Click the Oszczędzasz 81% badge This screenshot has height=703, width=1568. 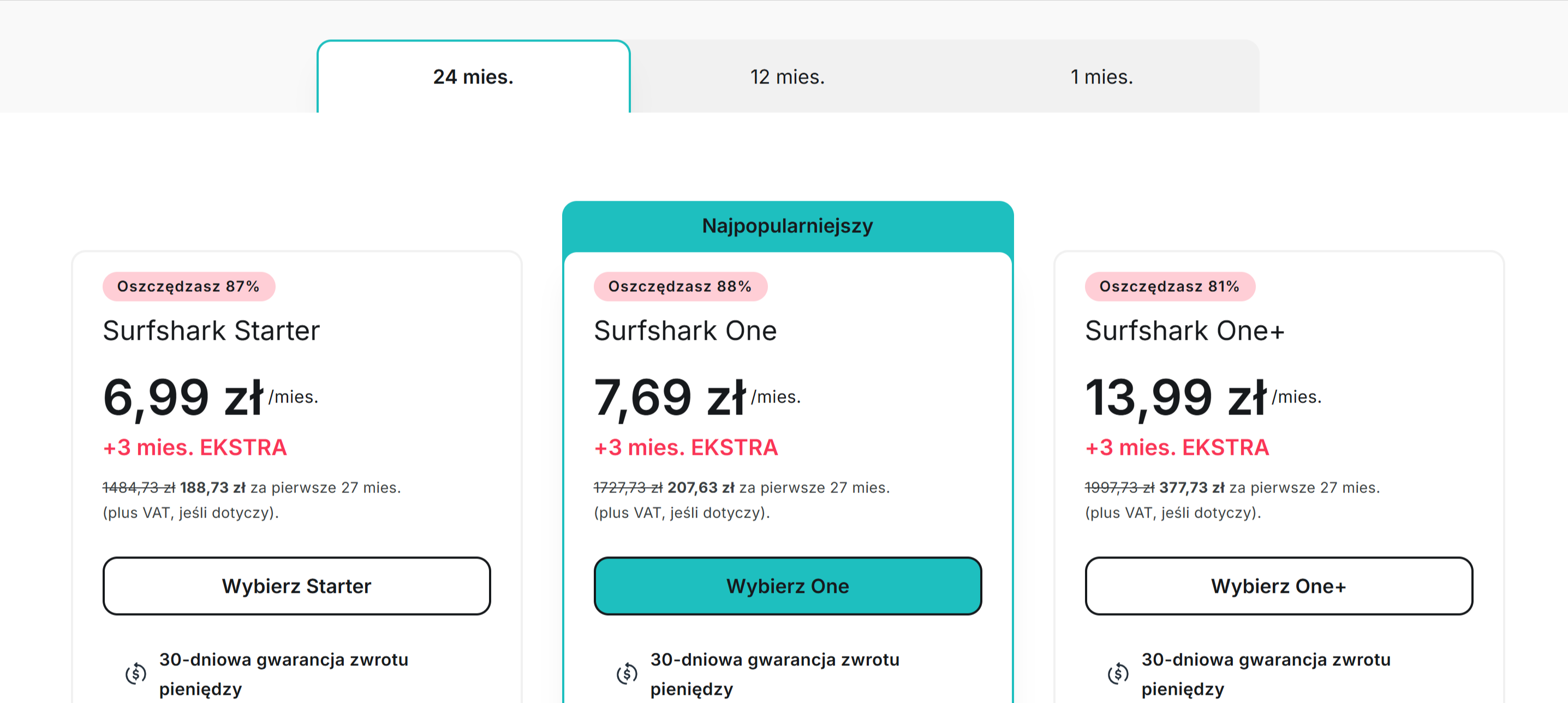pyautogui.click(x=1169, y=286)
